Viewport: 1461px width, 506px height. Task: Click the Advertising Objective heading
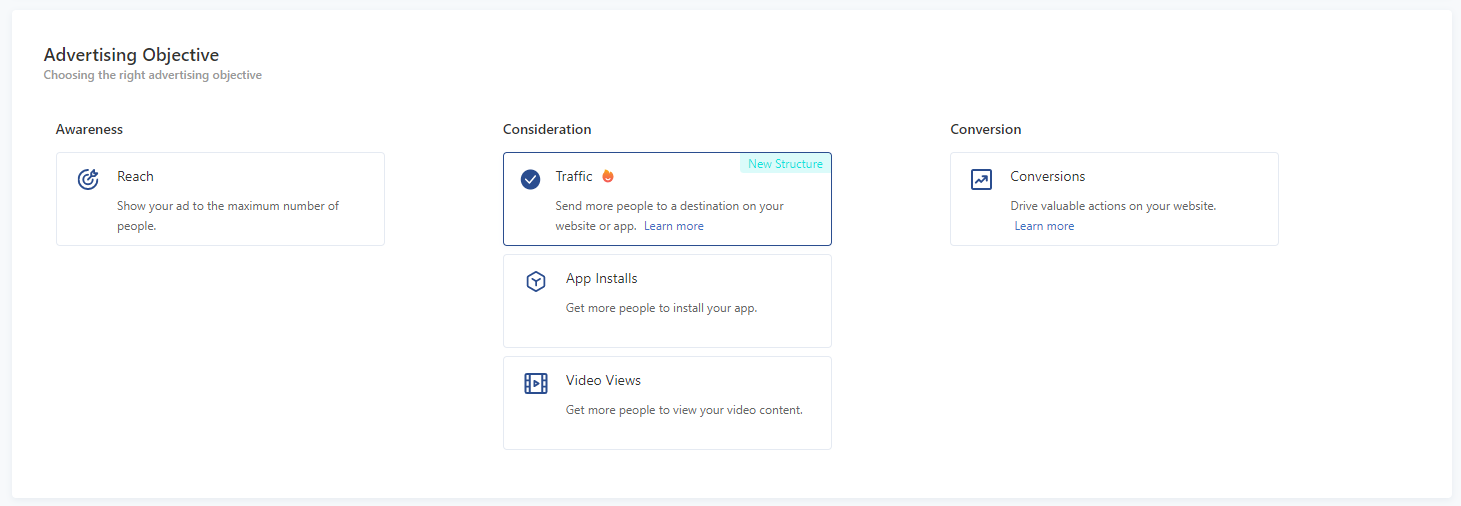pyautogui.click(x=131, y=55)
